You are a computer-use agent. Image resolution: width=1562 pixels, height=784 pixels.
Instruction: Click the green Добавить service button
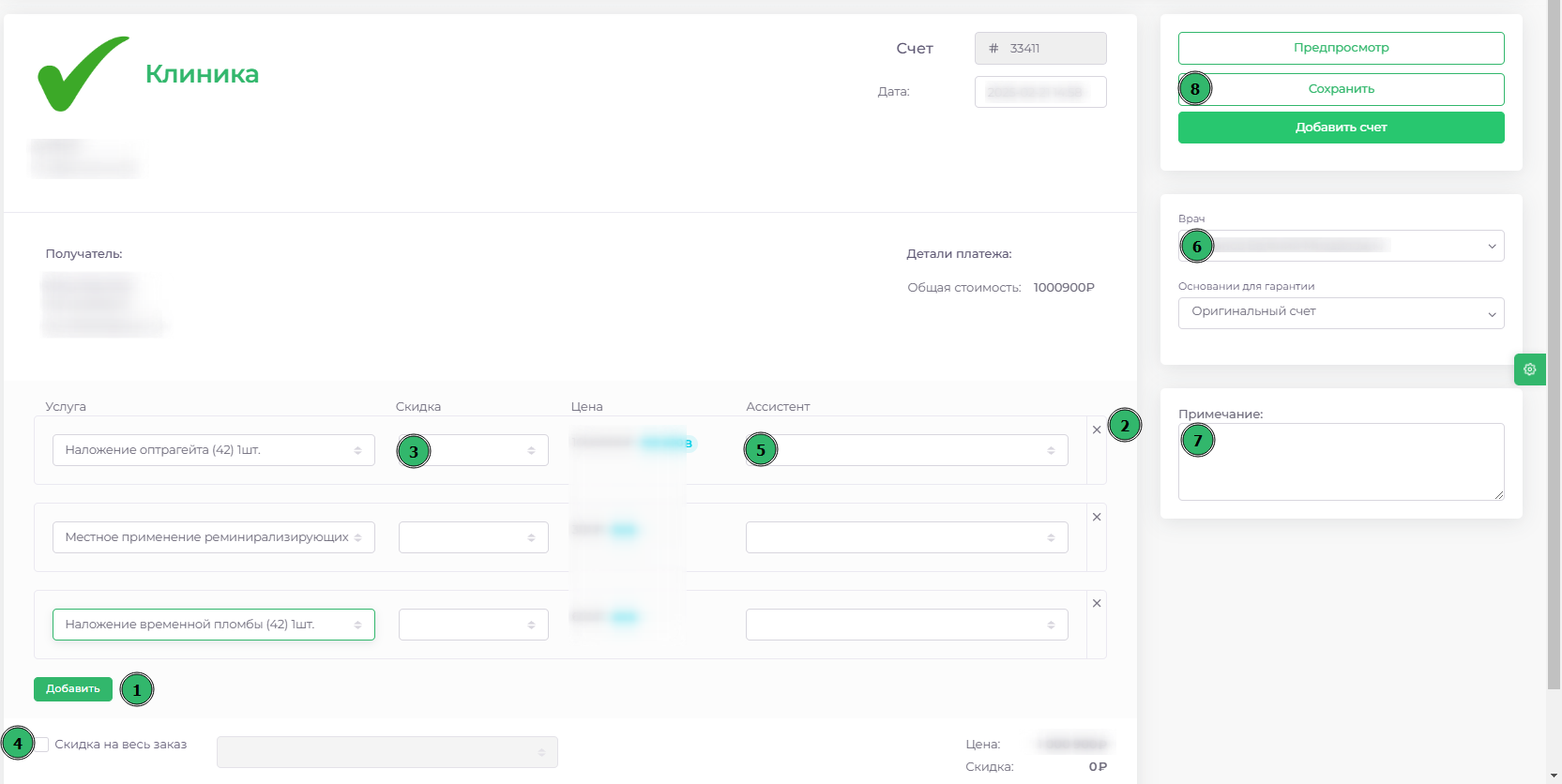[73, 689]
